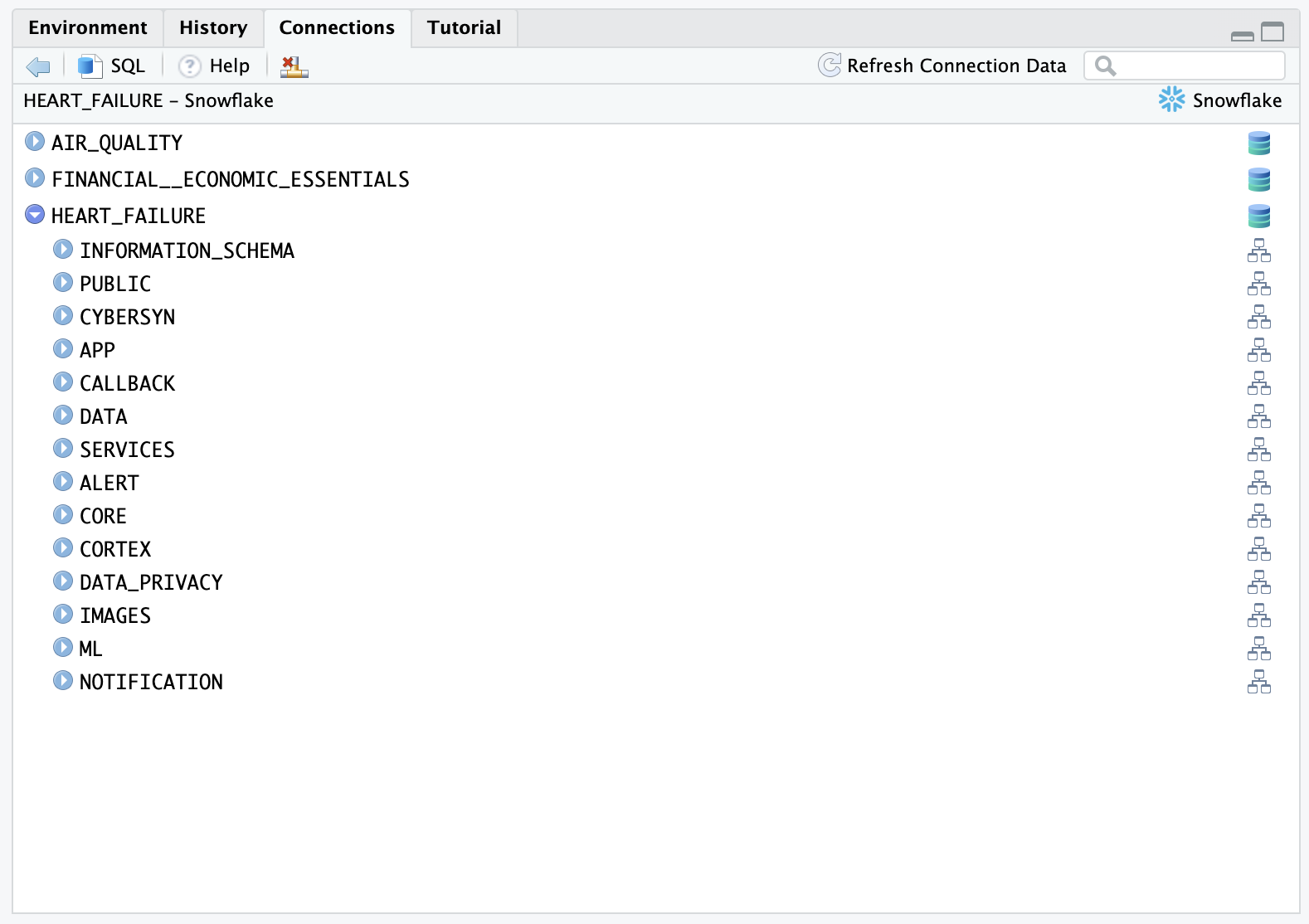The image size is (1309, 924).
Task: Select the CYBERSYN schema name
Action: click(128, 318)
